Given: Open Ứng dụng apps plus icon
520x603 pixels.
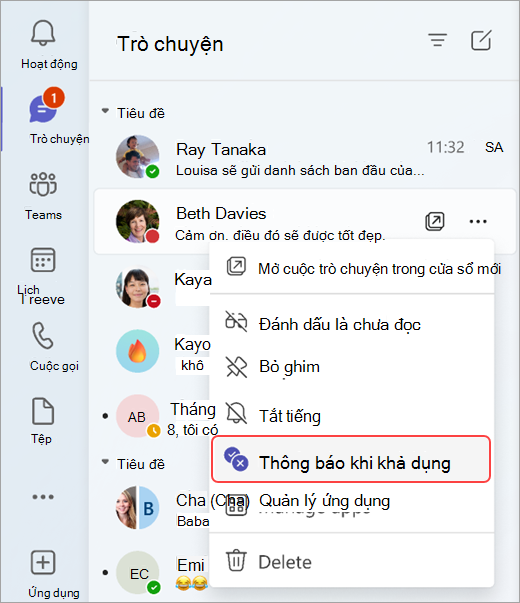Looking at the screenshot, I should (43, 563).
